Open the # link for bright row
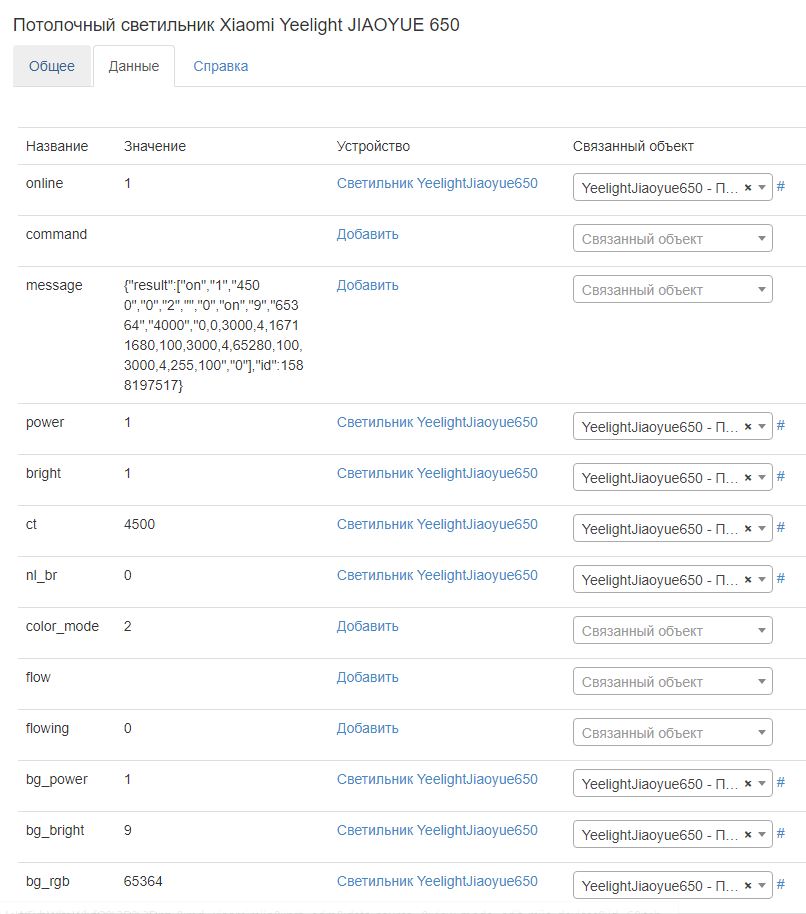Viewport: 806px width, 914px height. point(781,476)
